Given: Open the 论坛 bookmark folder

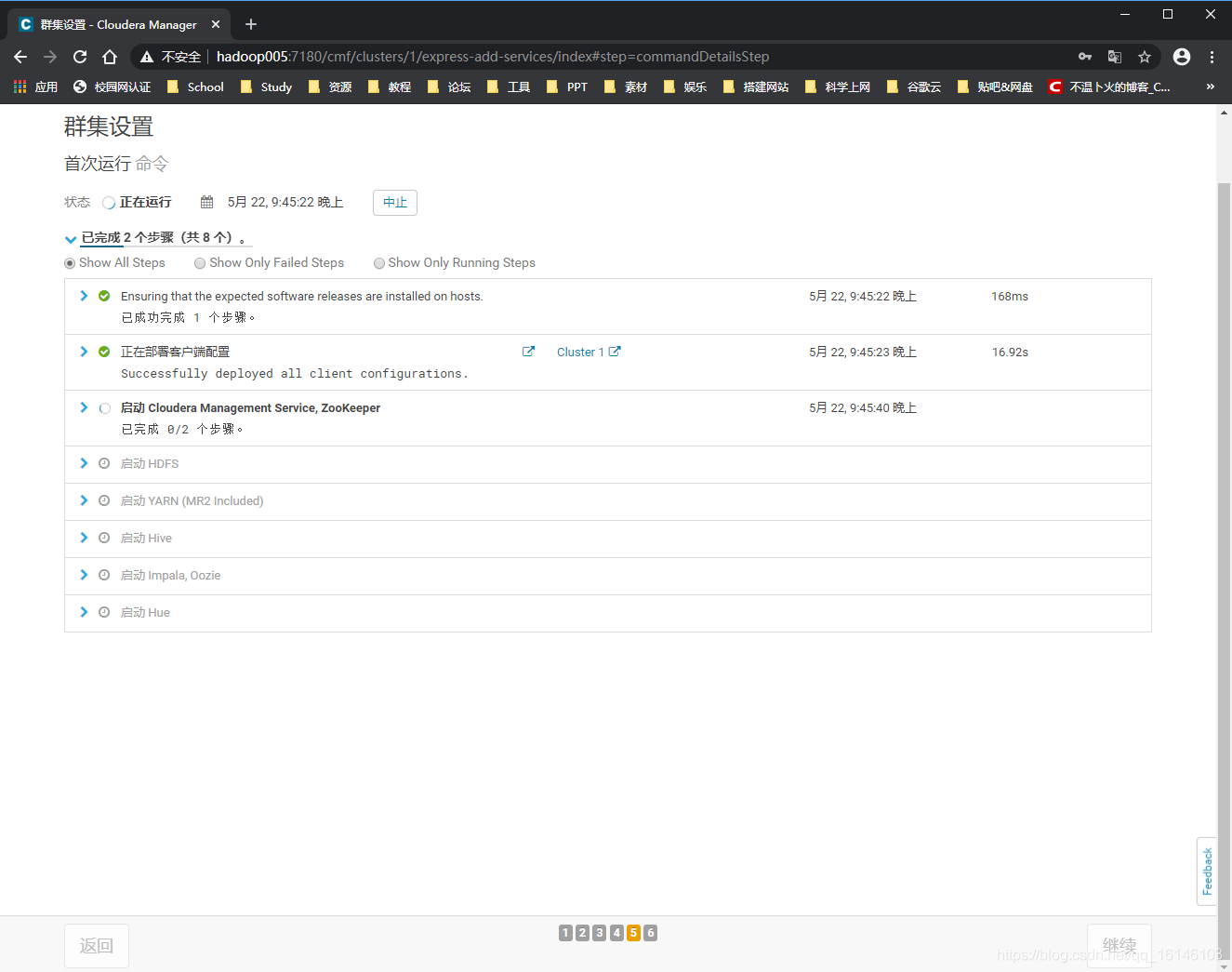Looking at the screenshot, I should pos(448,87).
